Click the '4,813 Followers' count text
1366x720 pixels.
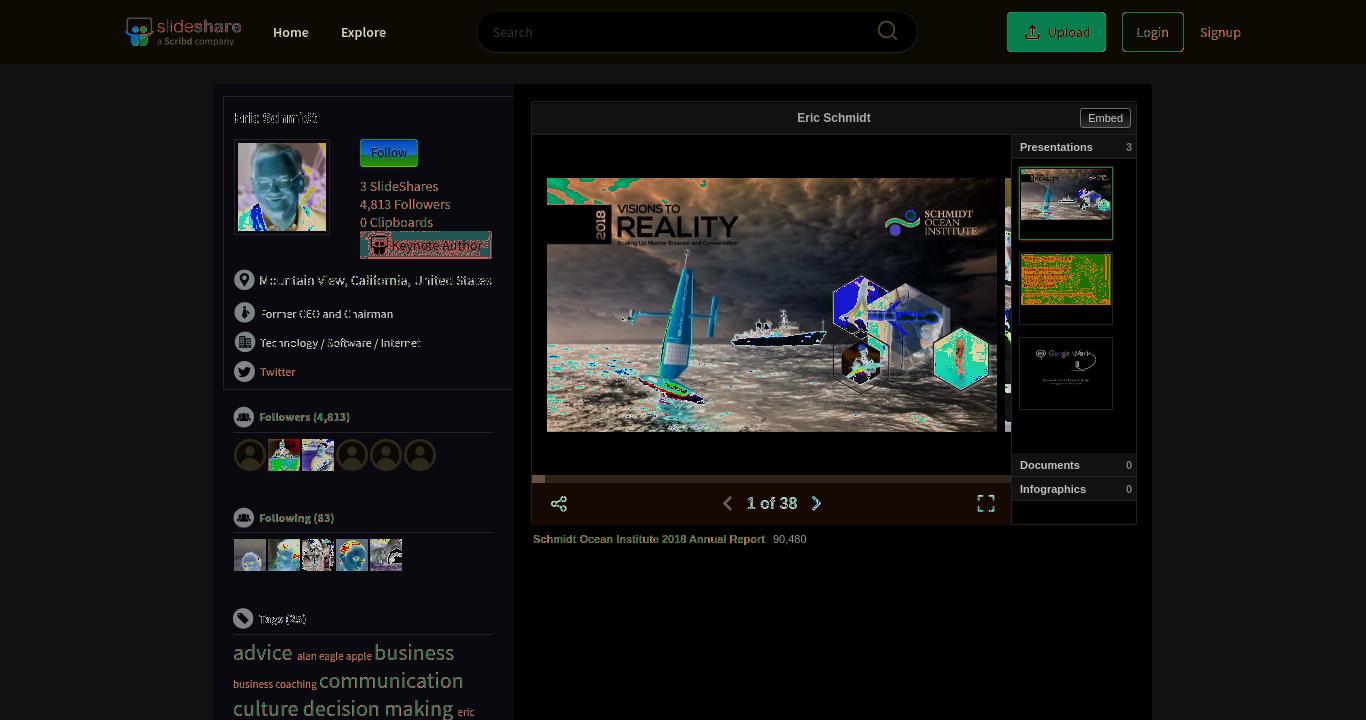coord(405,204)
